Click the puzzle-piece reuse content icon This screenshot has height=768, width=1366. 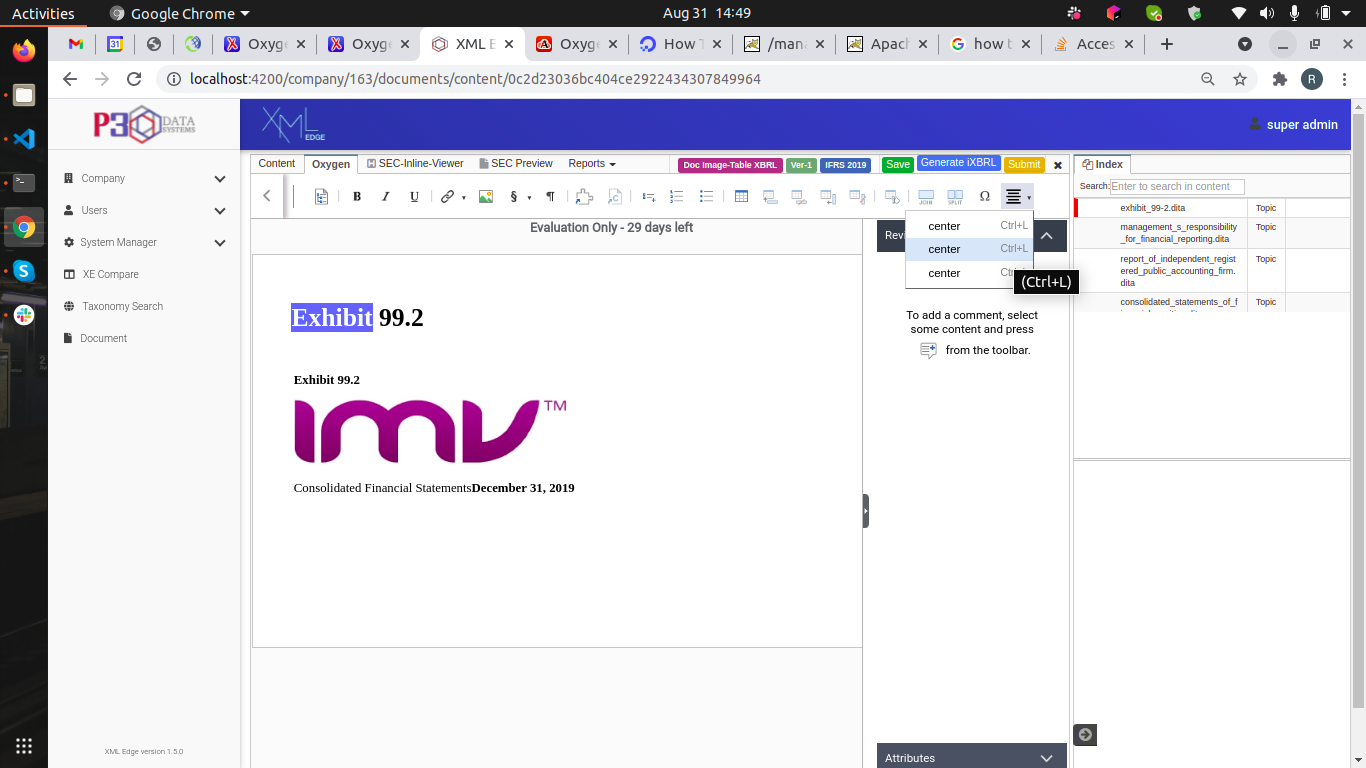584,196
